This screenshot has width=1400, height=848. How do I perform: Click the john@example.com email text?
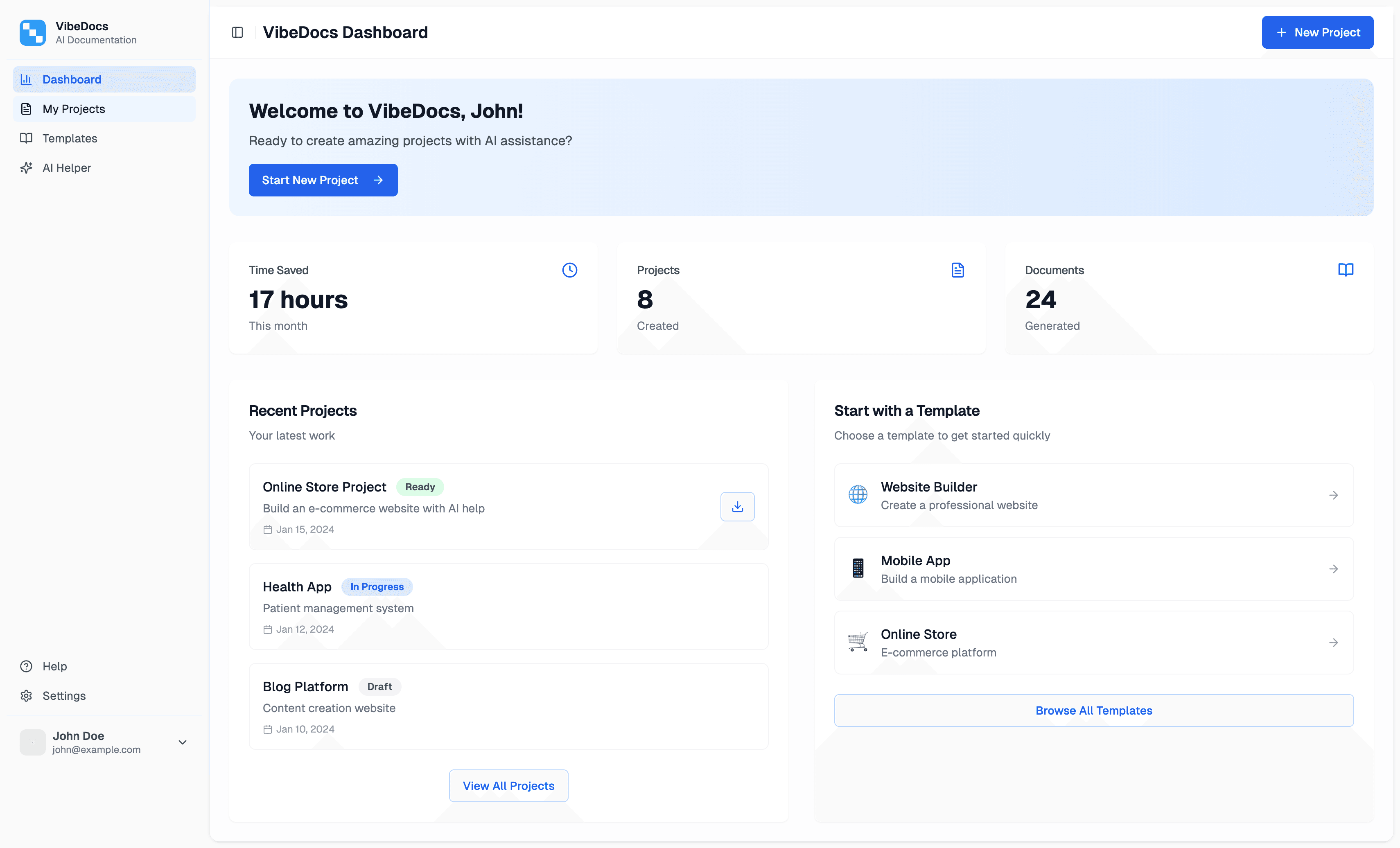click(x=97, y=750)
